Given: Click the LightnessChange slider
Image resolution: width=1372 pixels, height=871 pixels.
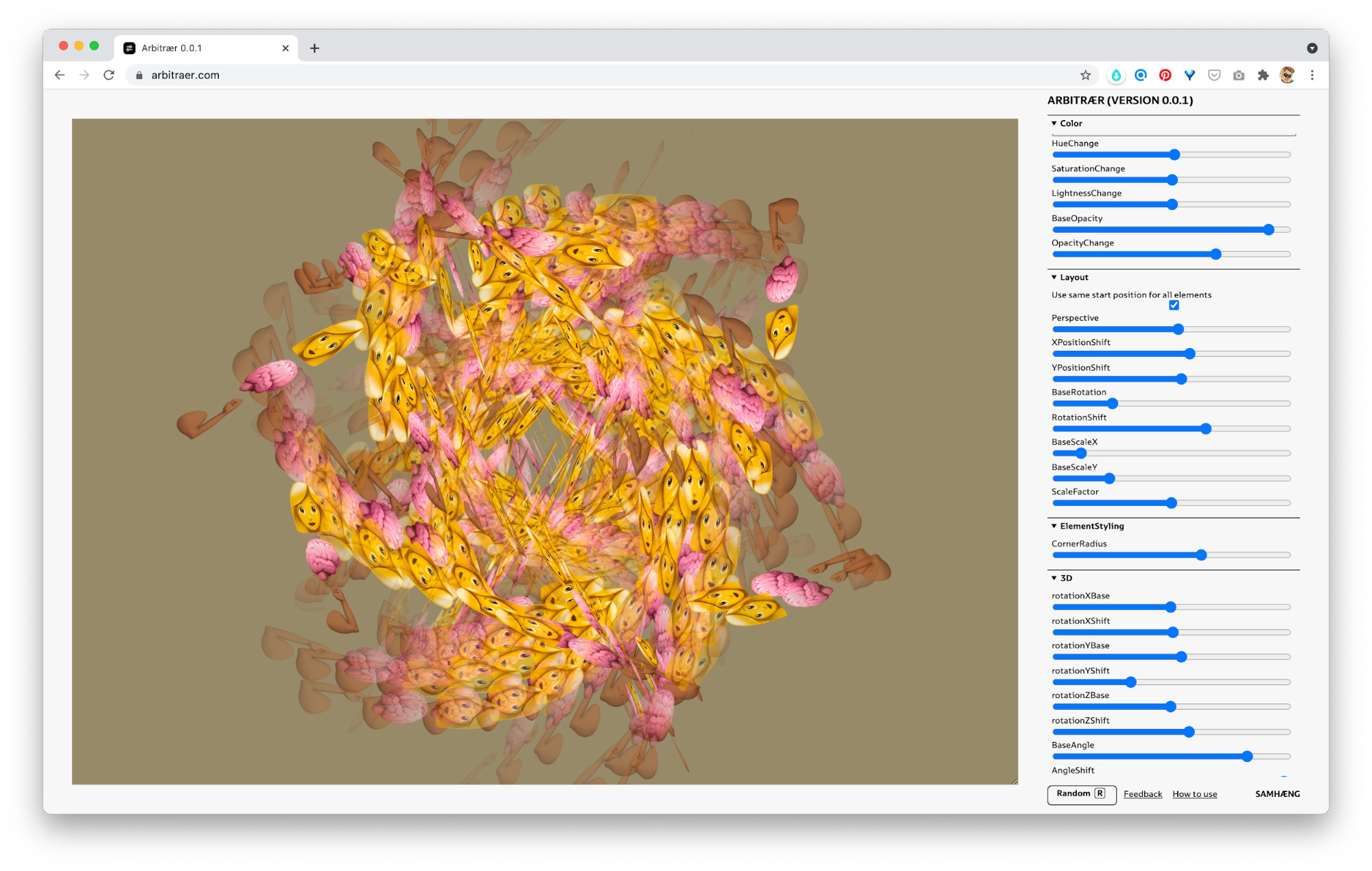Looking at the screenshot, I should click(x=1171, y=205).
